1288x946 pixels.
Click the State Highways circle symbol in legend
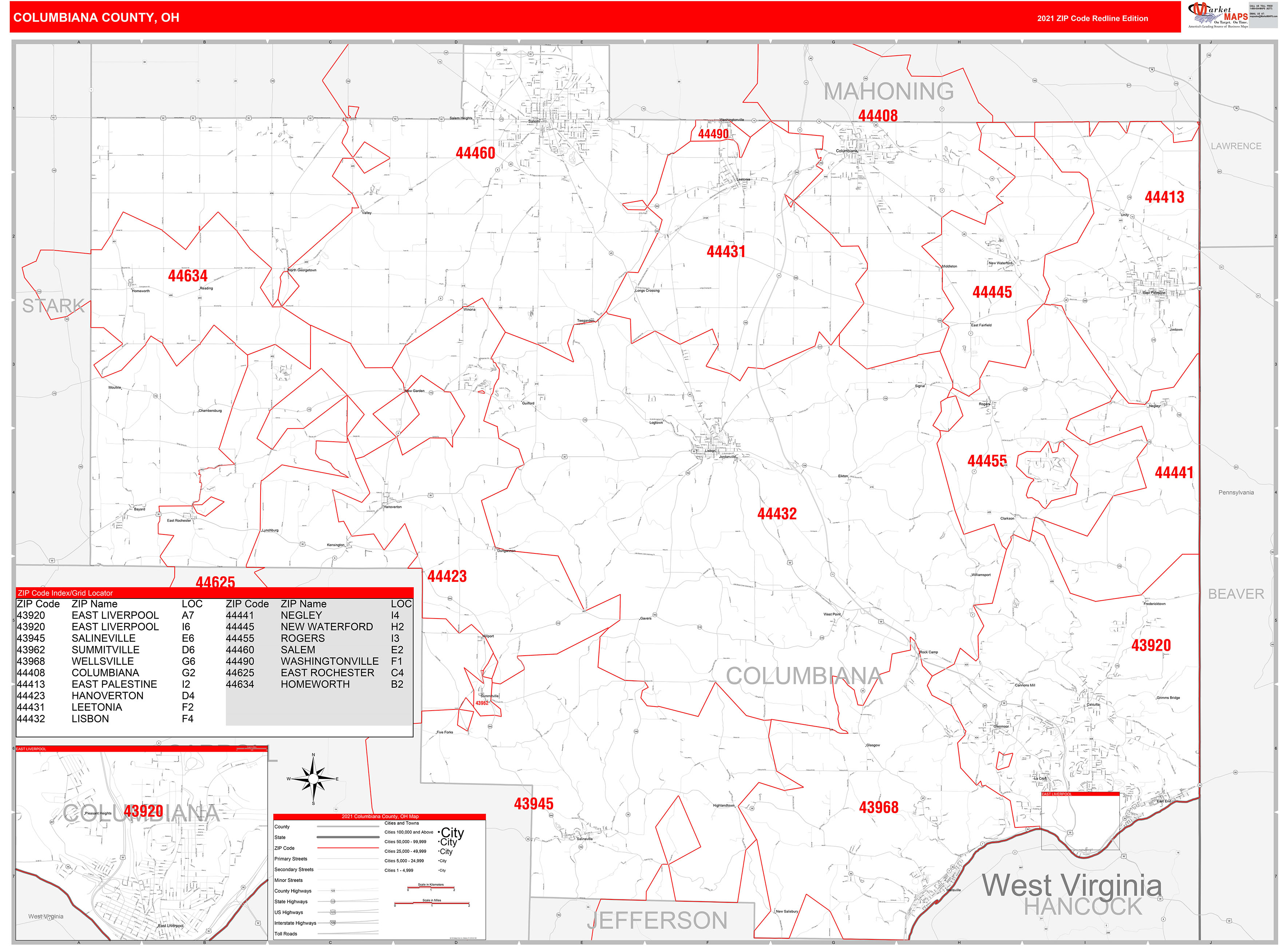(333, 901)
